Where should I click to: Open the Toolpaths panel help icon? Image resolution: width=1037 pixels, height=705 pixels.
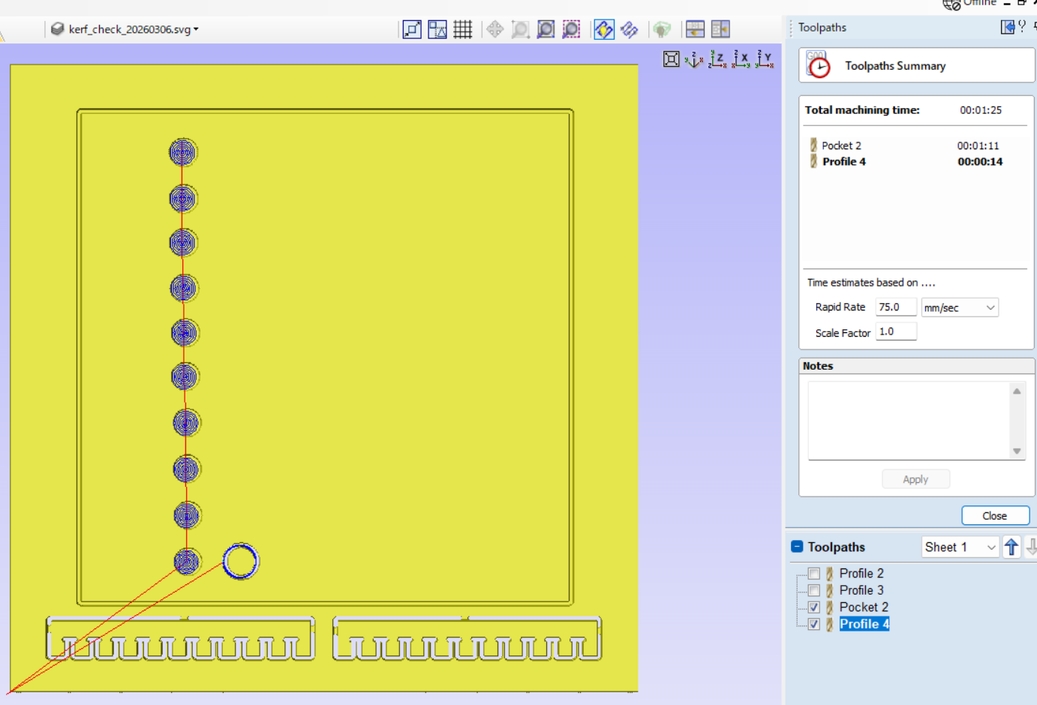pyautogui.click(x=1022, y=26)
